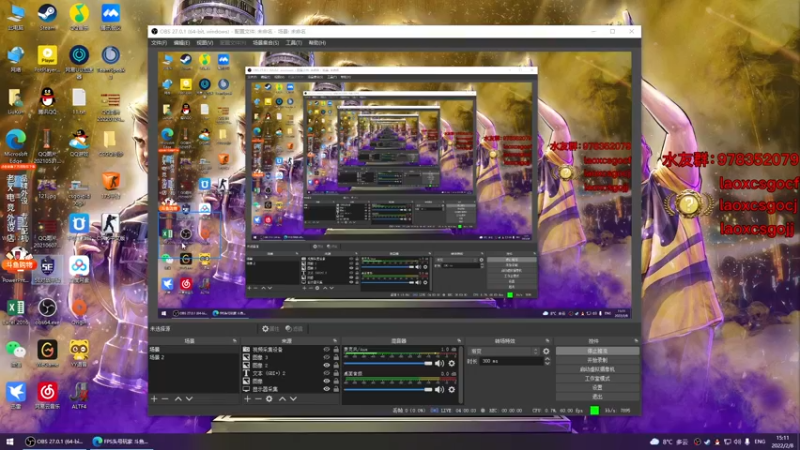The image size is (800, 450).
Task: Lock the 图像 3 source
Action: tap(336, 358)
